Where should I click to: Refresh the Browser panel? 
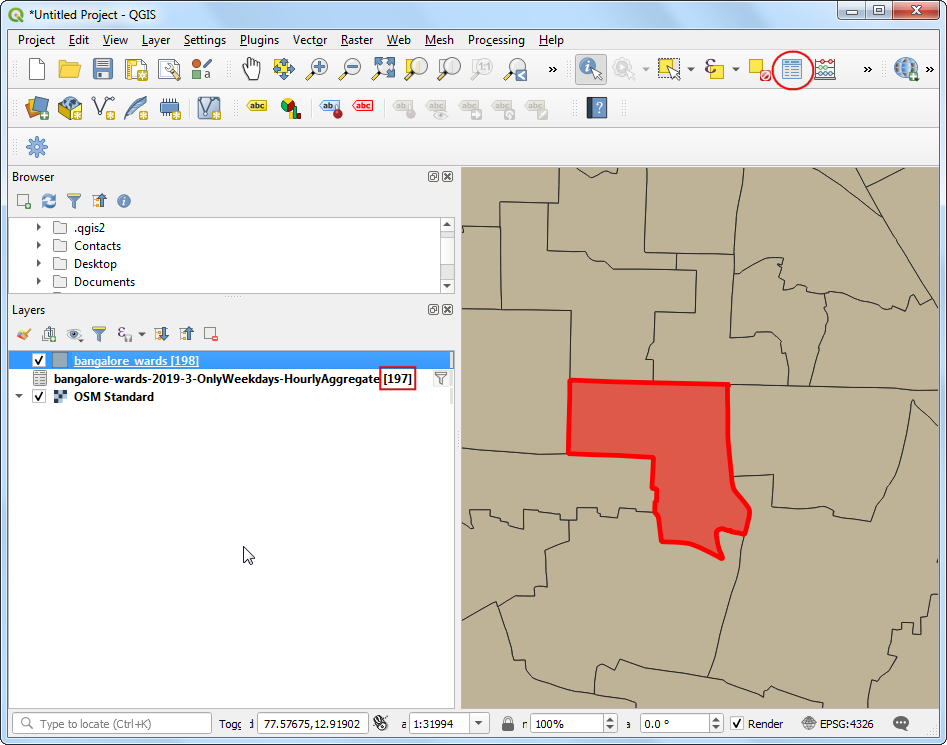pyautogui.click(x=49, y=201)
